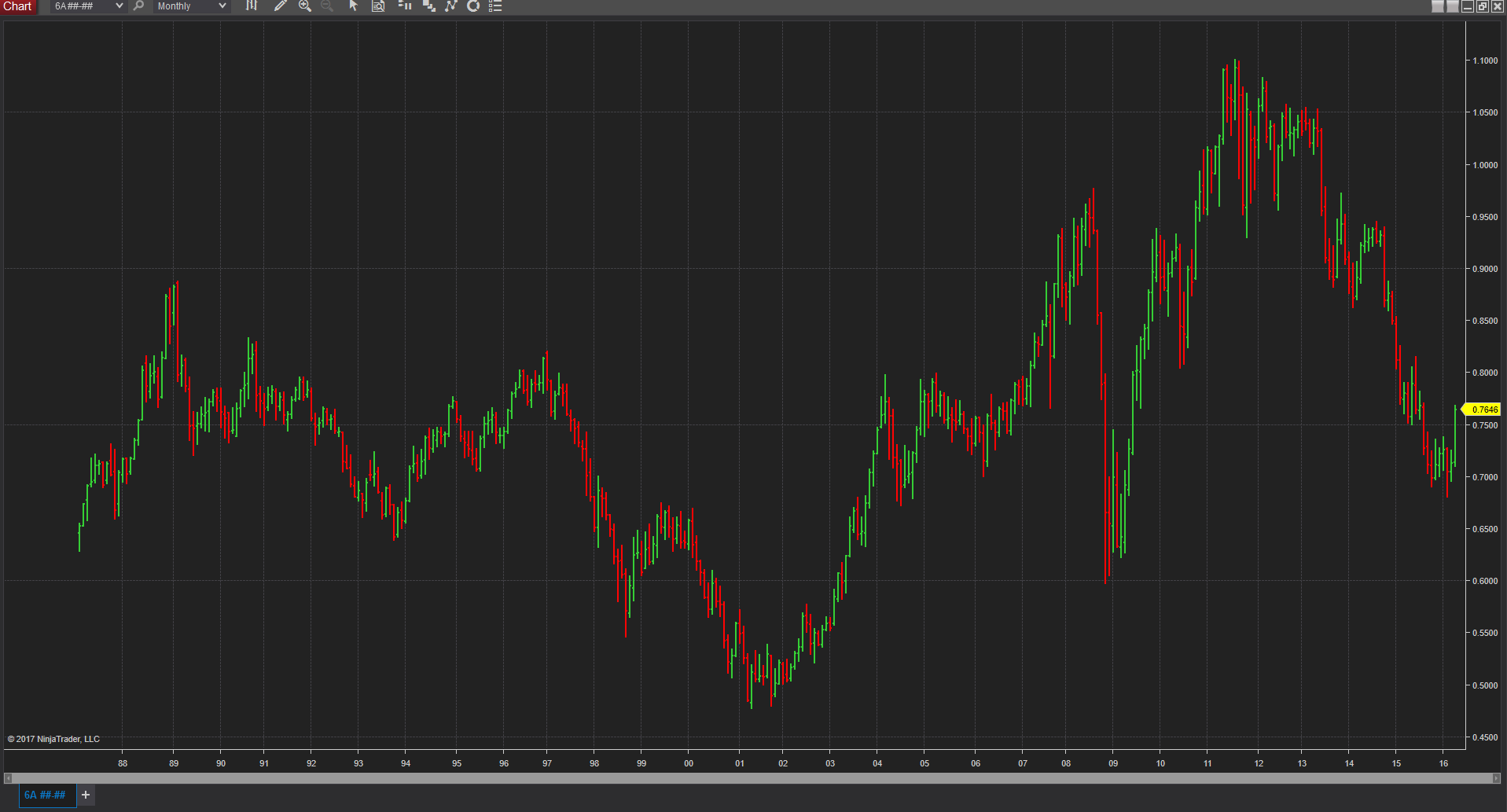Click the 09 year label on time axis

coord(1113,763)
